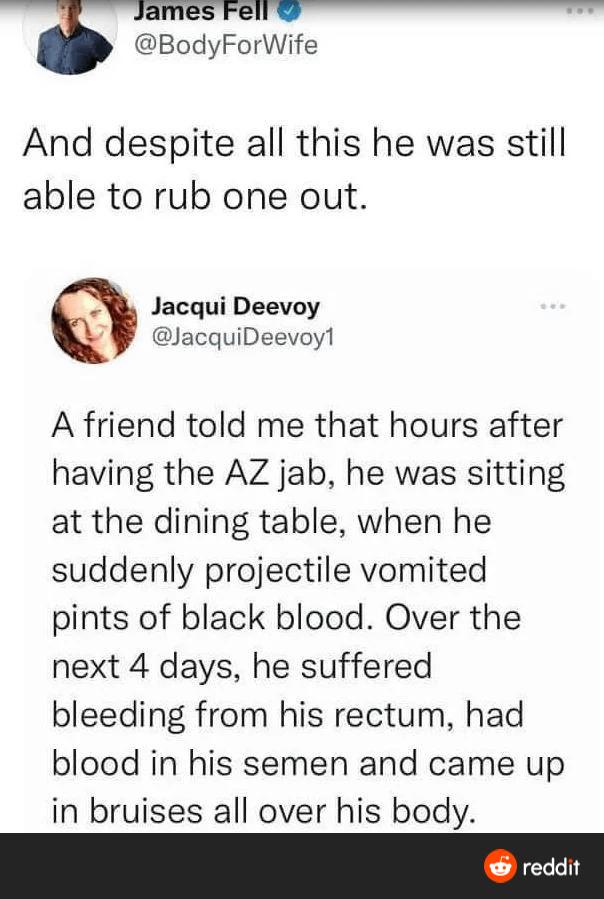Tap the verified checkmark next to James Fell
Screen dimensions: 604x899
(x=288, y=12)
